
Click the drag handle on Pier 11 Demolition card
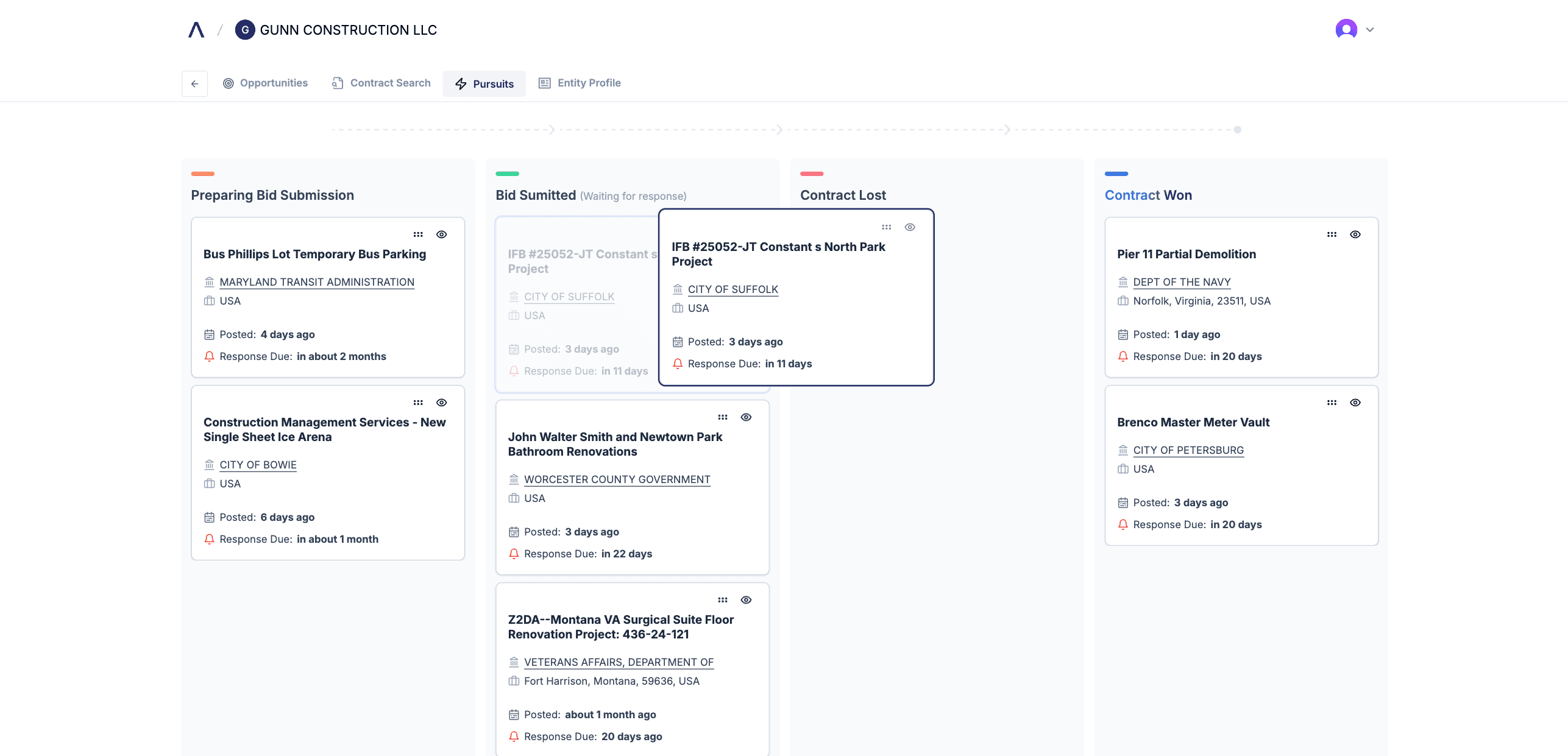coord(1332,234)
